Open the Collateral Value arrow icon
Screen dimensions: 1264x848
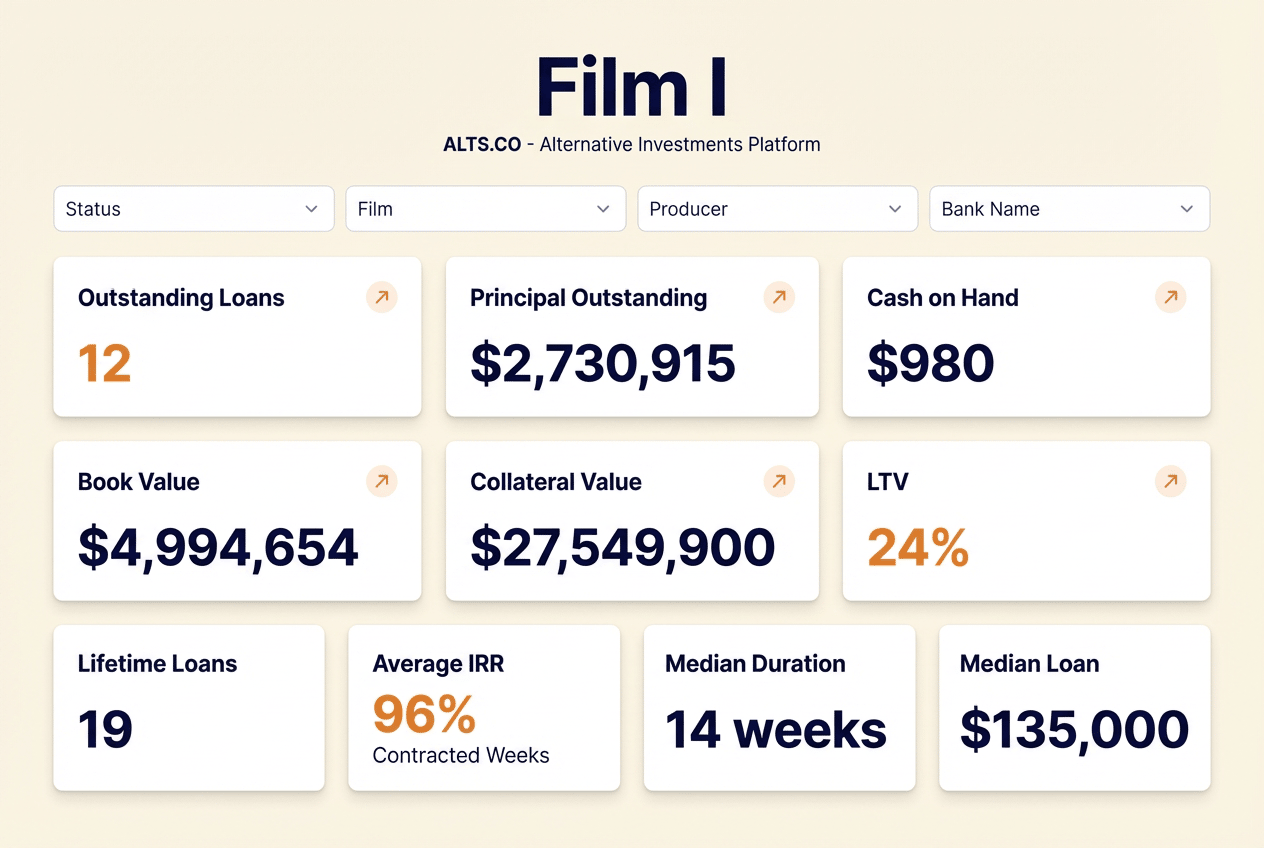coord(779,481)
